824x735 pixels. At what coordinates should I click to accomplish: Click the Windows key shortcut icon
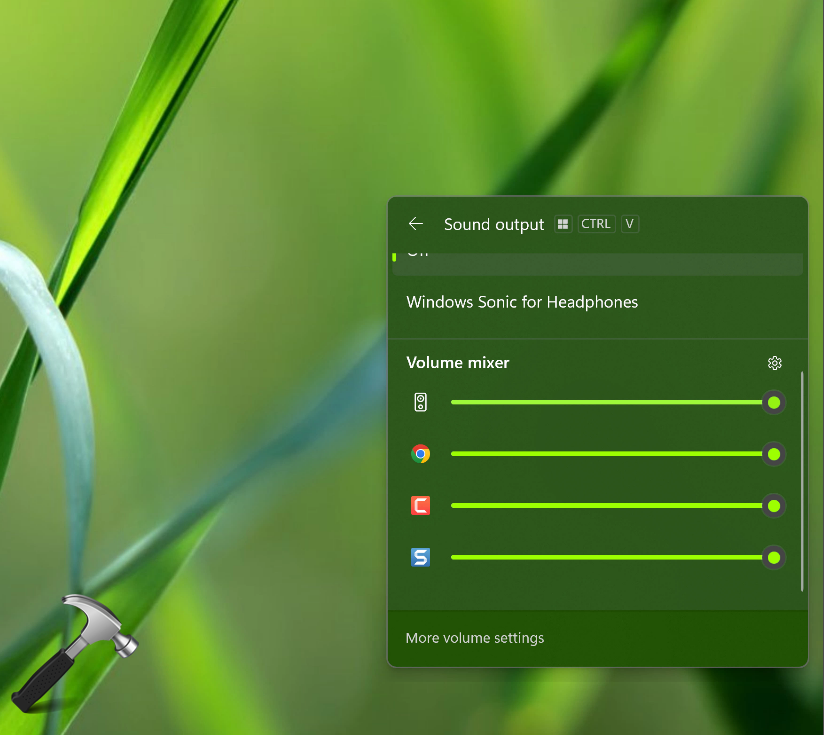563,224
